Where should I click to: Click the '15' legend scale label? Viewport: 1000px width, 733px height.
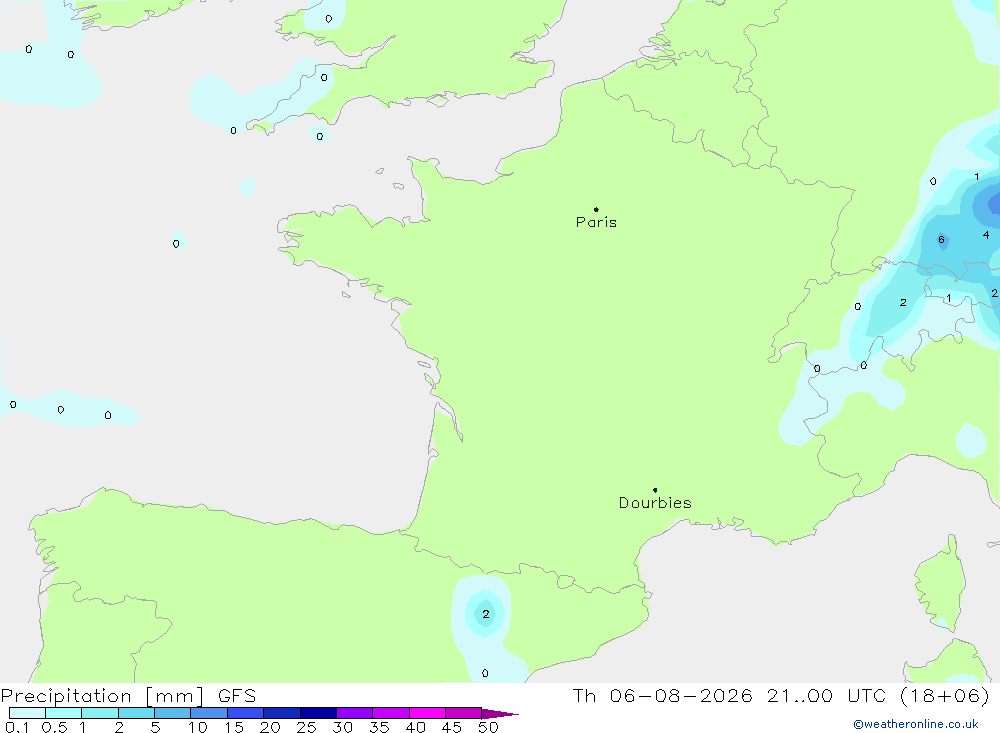pos(234,727)
